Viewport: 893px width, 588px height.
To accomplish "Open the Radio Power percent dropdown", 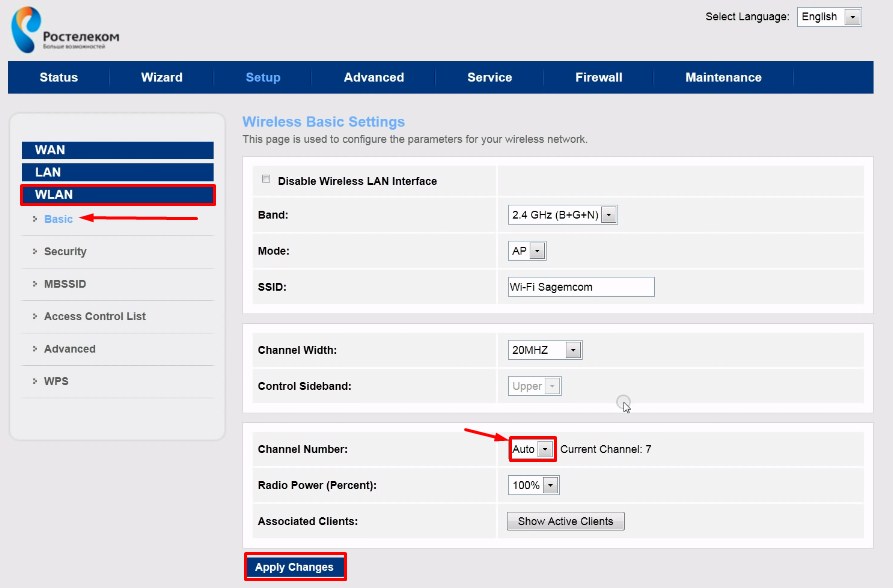I will (x=533, y=485).
